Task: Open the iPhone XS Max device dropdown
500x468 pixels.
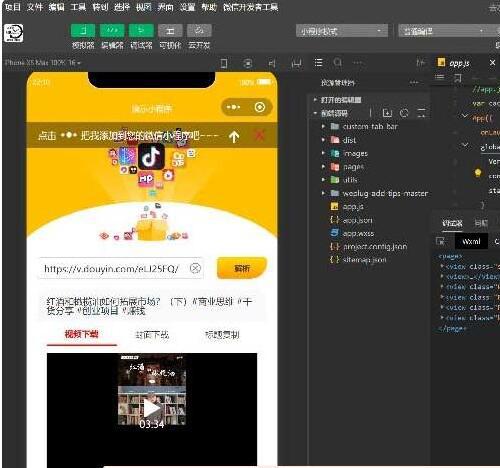Action: coord(43,62)
